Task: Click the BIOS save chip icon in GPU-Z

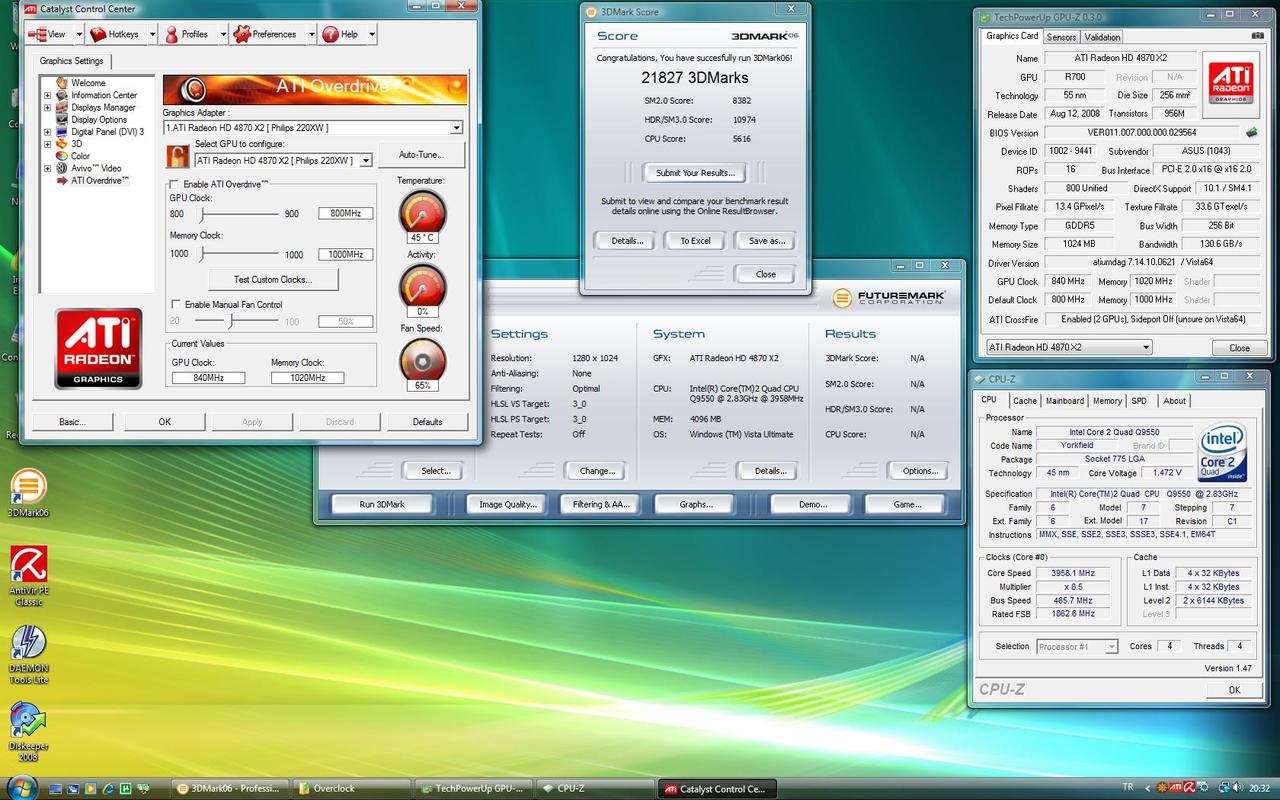Action: coord(1251,132)
